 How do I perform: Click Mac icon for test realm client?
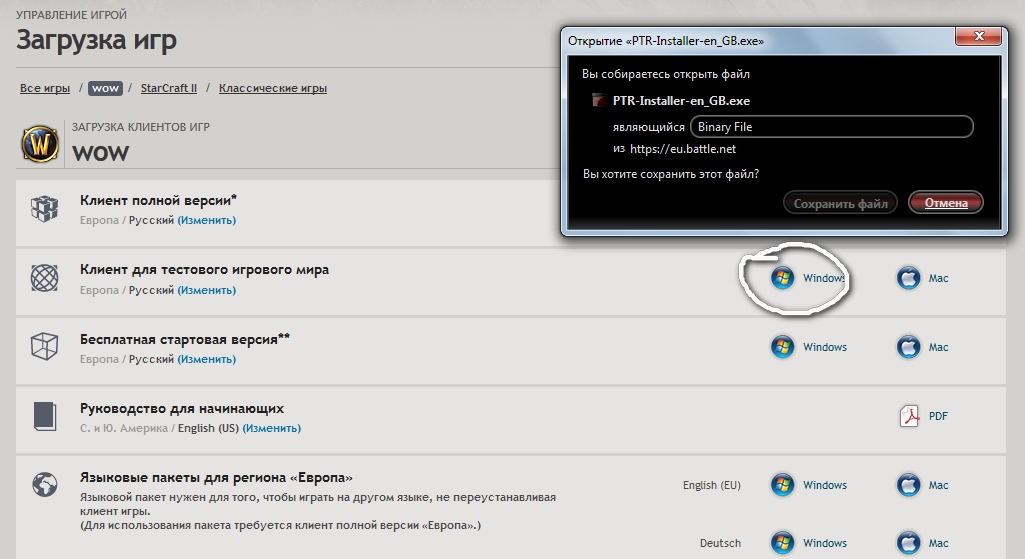908,278
